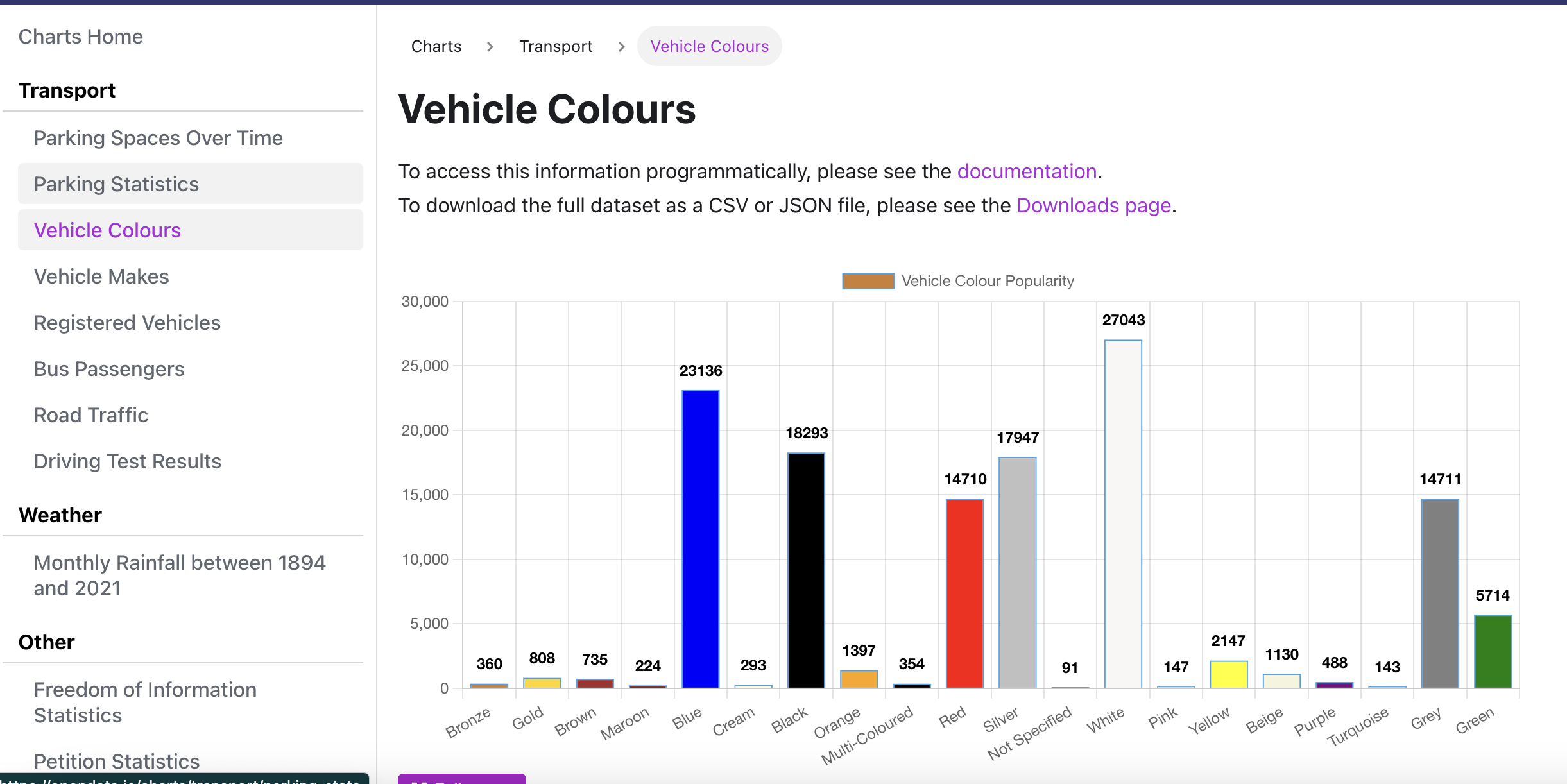This screenshot has height=784, width=1567.
Task: Click the documentation link
Action: point(1027,171)
